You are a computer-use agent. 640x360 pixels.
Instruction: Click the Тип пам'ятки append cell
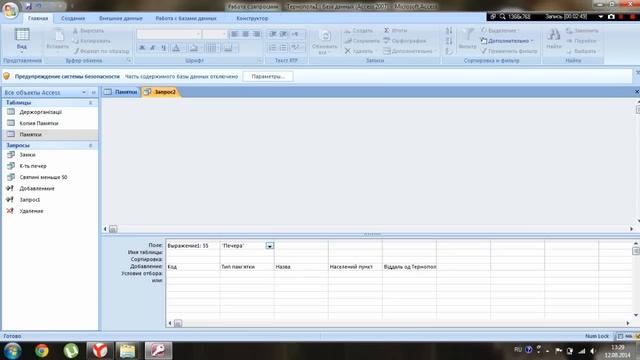247,267
